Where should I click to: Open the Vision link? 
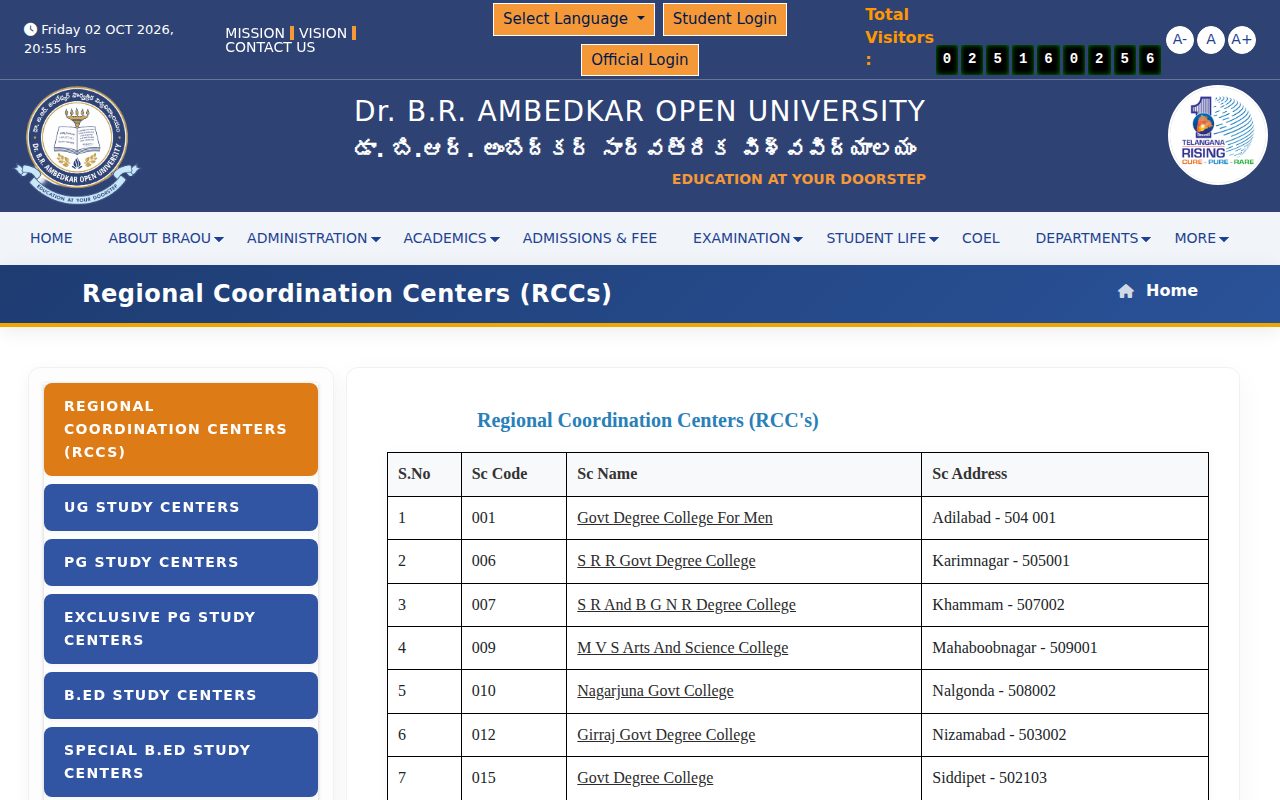[x=323, y=33]
